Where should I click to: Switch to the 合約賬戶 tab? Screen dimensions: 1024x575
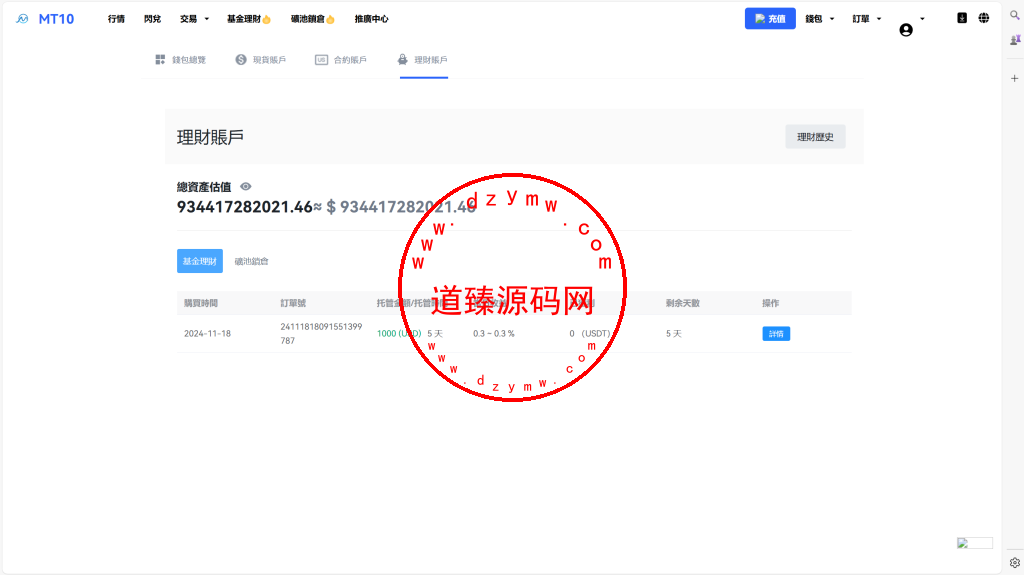pos(341,59)
